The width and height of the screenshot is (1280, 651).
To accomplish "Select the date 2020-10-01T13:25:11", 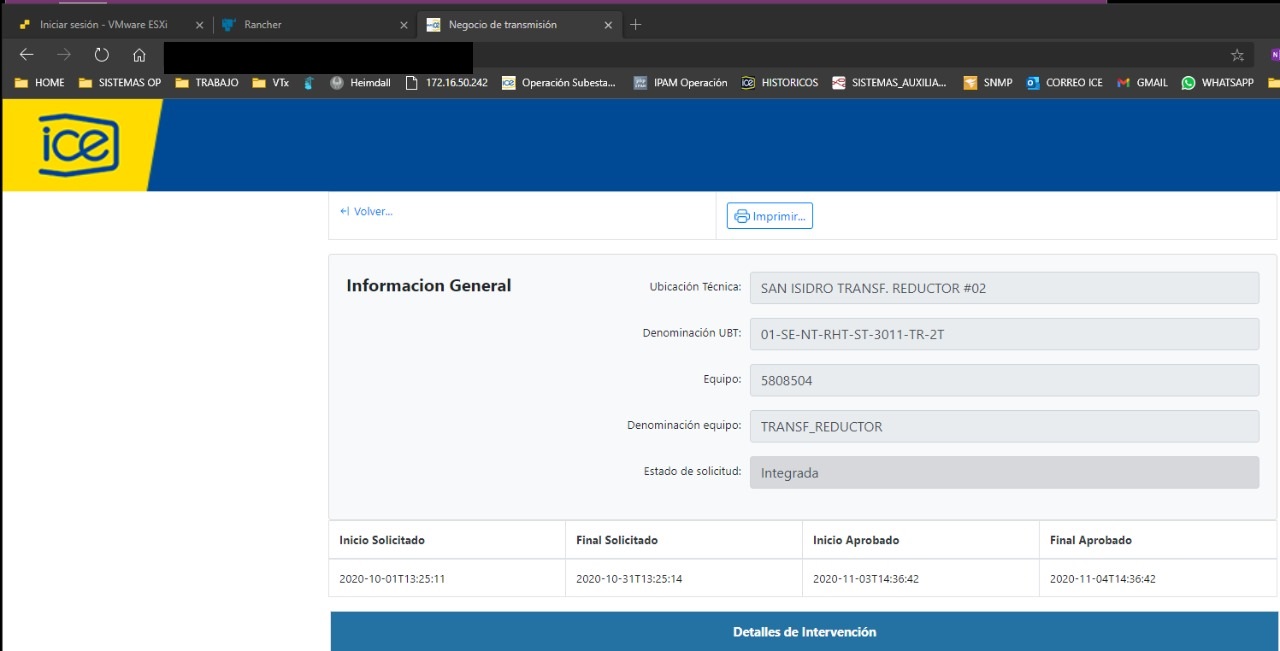I will tap(392, 579).
